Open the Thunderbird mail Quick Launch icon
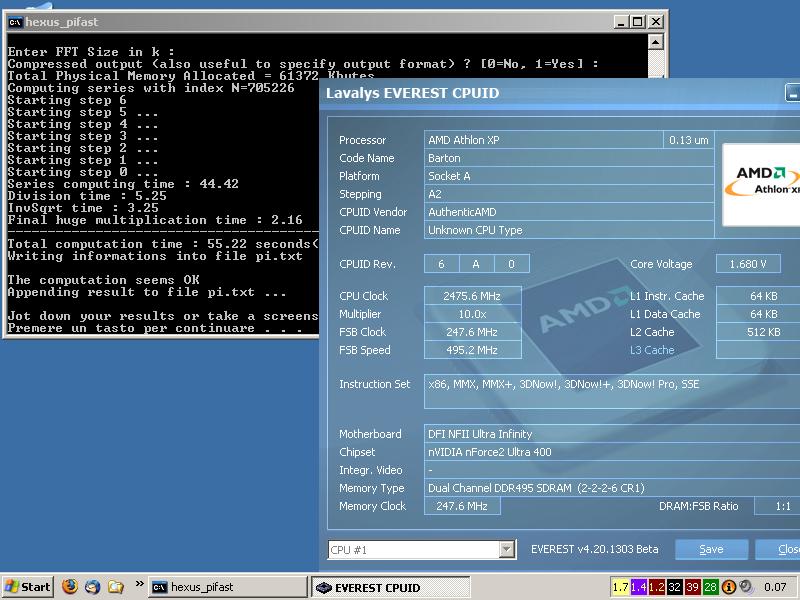 tap(92, 587)
